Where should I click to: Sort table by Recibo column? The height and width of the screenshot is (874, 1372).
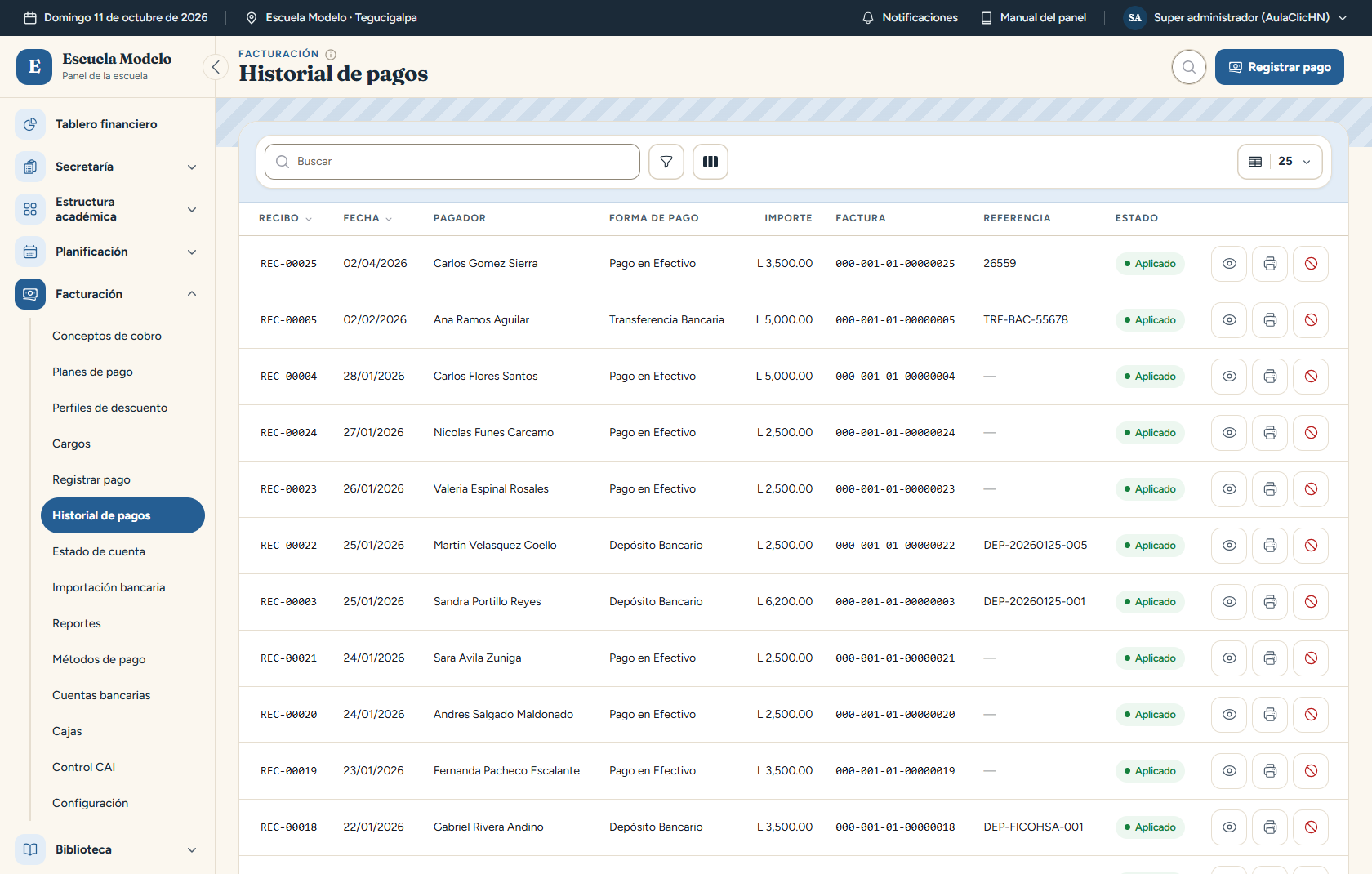click(x=285, y=218)
